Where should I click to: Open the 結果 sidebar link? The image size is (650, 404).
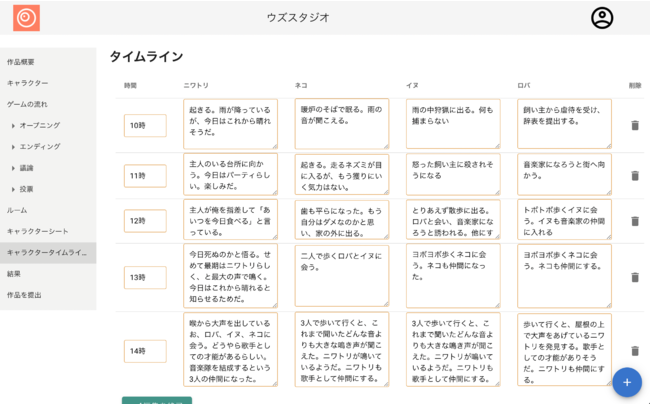[x=14, y=273]
